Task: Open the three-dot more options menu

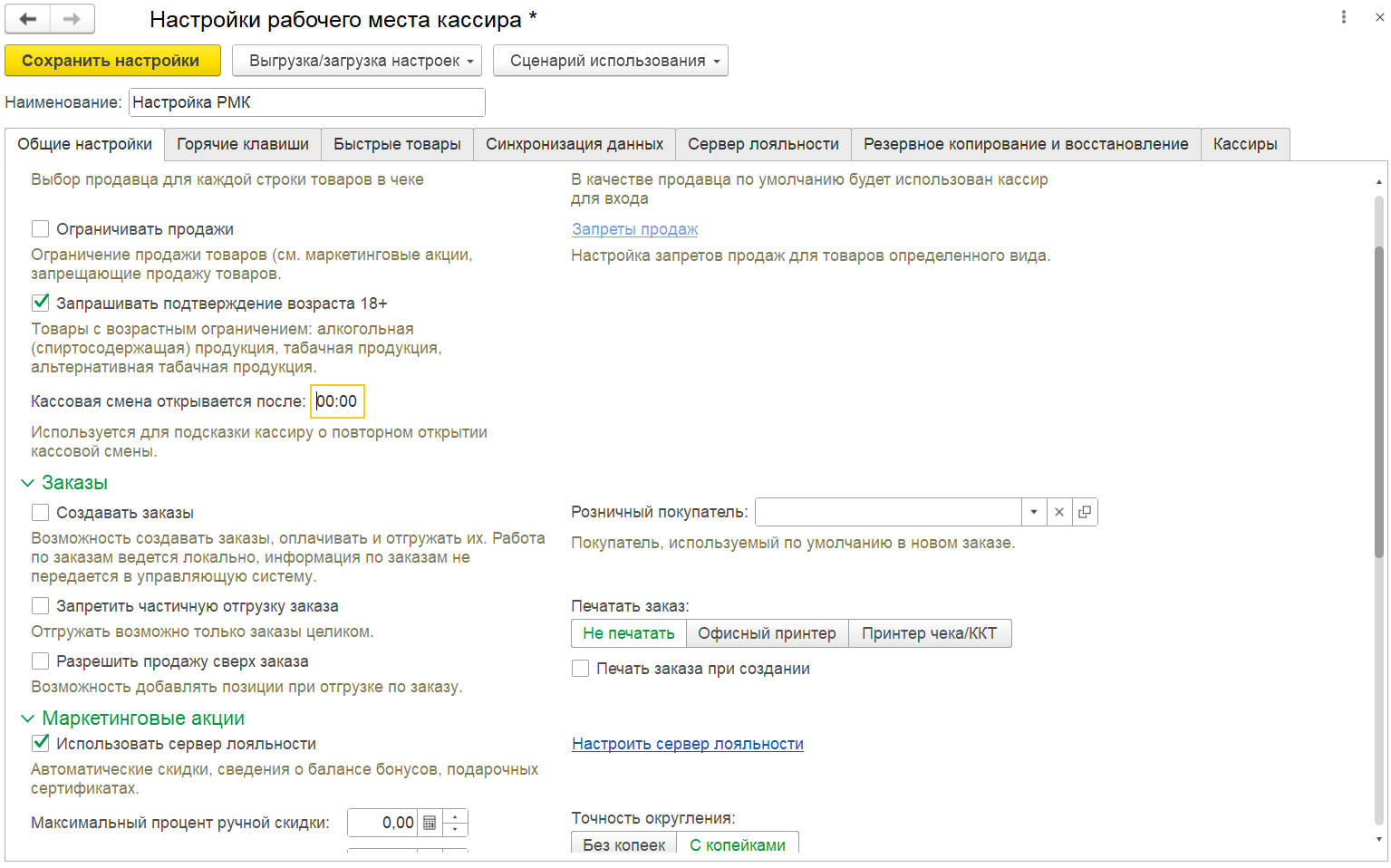Action: (x=1344, y=17)
